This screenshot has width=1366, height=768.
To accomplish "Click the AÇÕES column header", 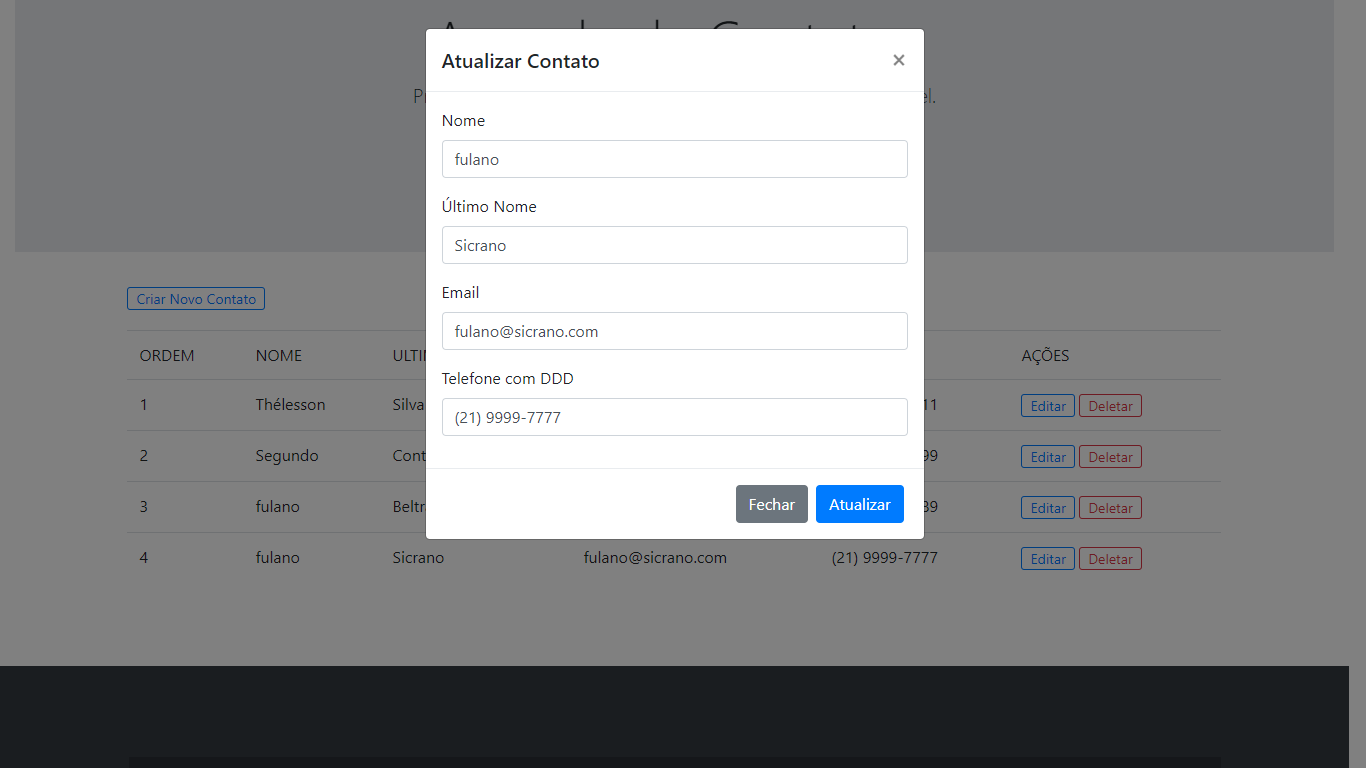I will [1045, 355].
